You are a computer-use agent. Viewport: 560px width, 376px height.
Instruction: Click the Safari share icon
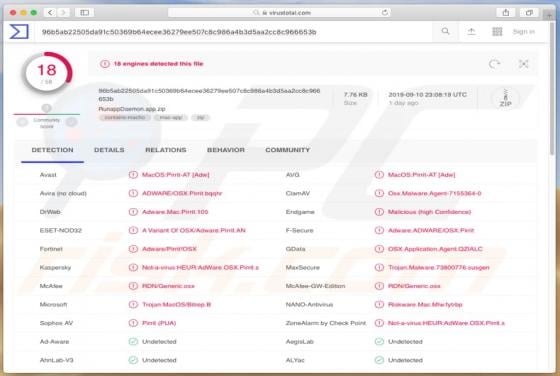(506, 12)
